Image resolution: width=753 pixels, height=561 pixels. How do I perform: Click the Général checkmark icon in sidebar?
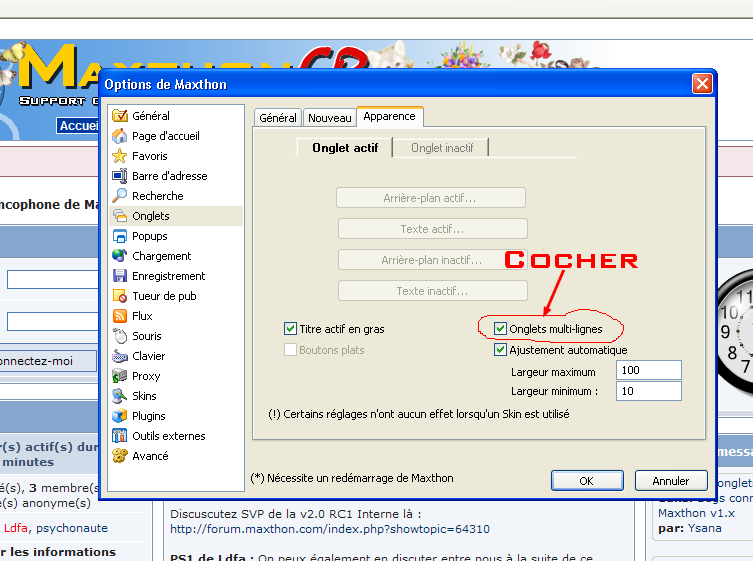[x=120, y=116]
